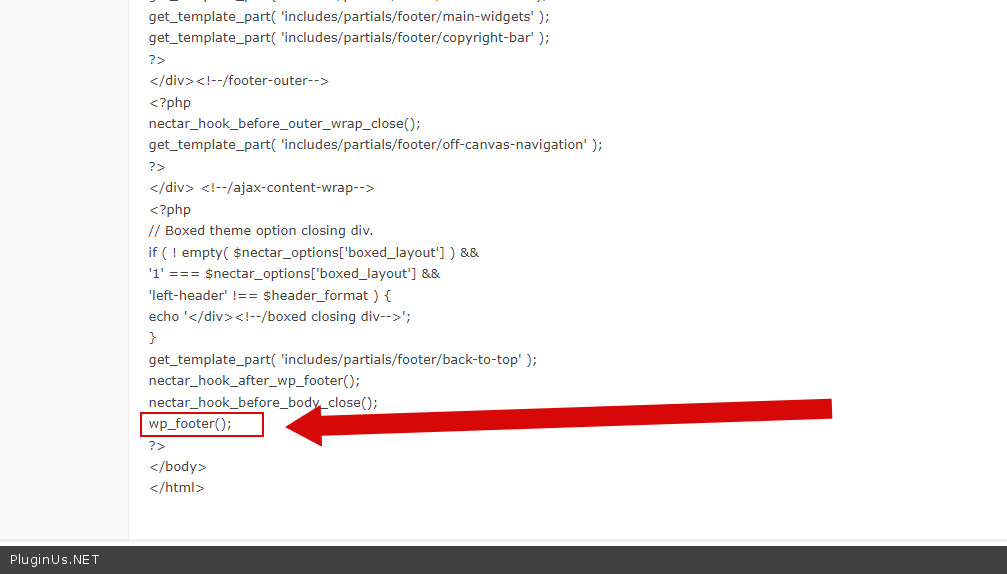Click the nectar_hook_after_wp_footer(); line

[x=254, y=381]
